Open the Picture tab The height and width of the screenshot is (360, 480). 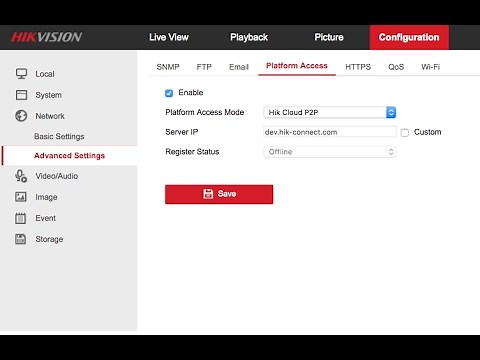329,37
